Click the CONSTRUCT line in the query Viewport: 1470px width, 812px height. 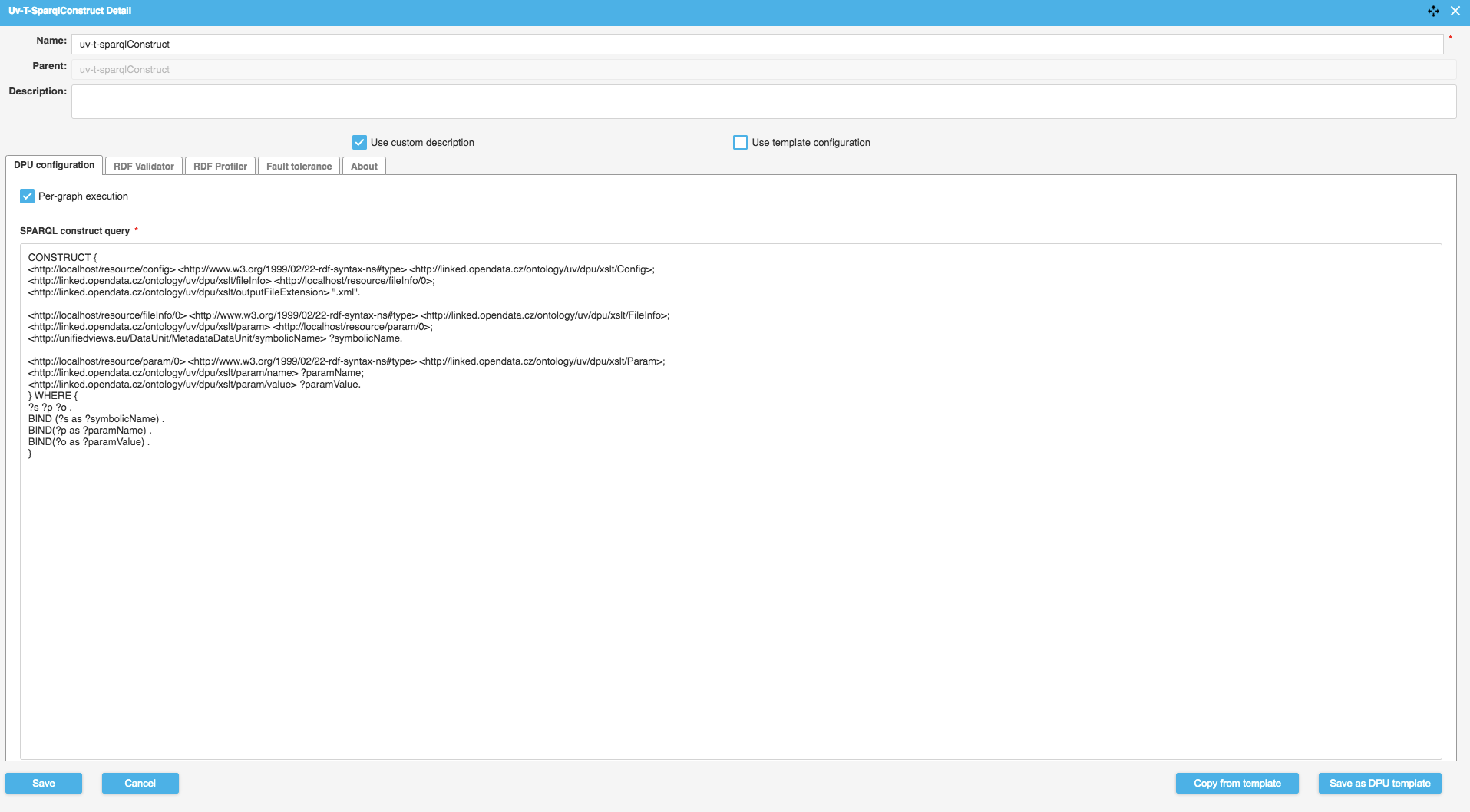click(x=63, y=258)
